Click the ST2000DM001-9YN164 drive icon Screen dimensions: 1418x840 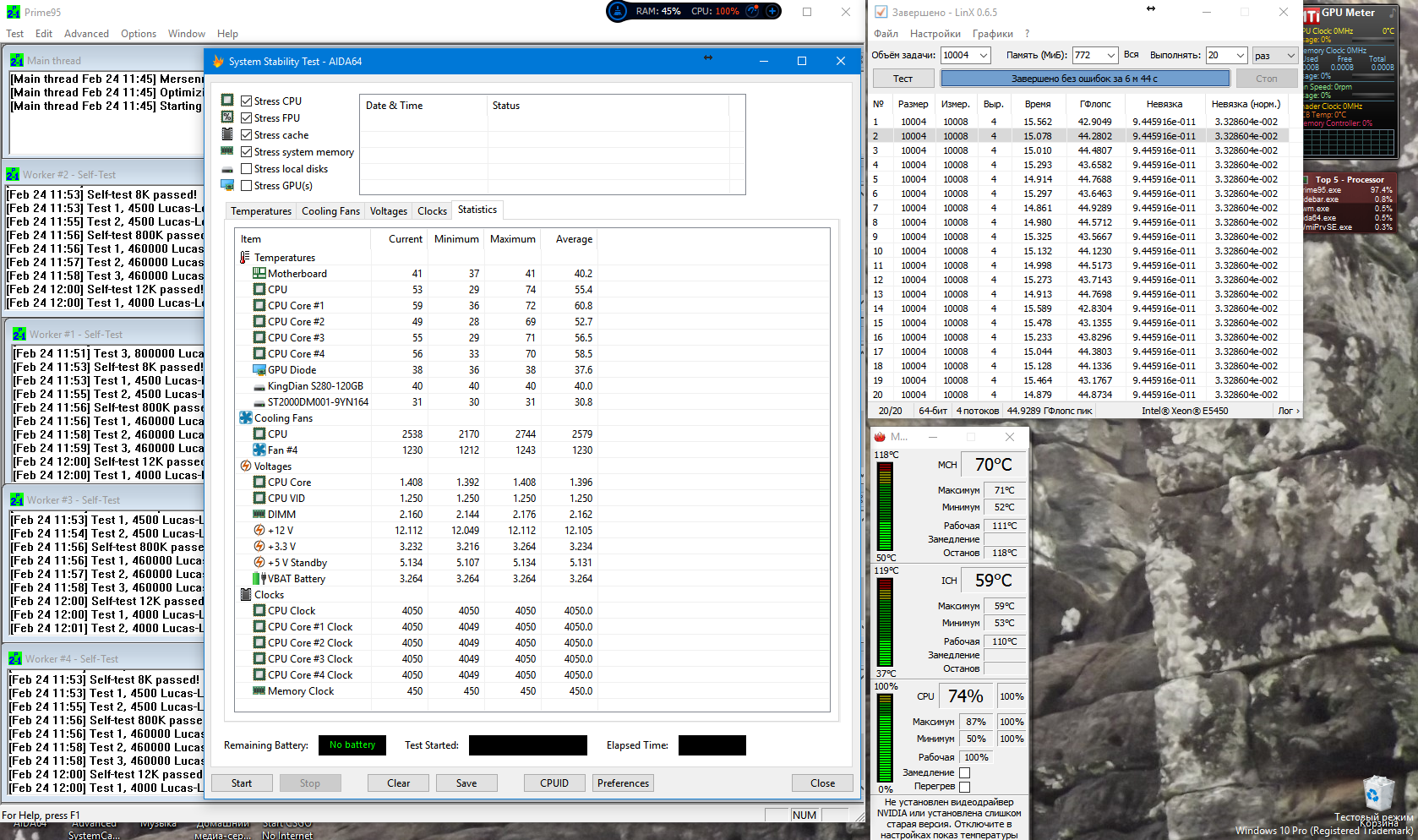[259, 402]
